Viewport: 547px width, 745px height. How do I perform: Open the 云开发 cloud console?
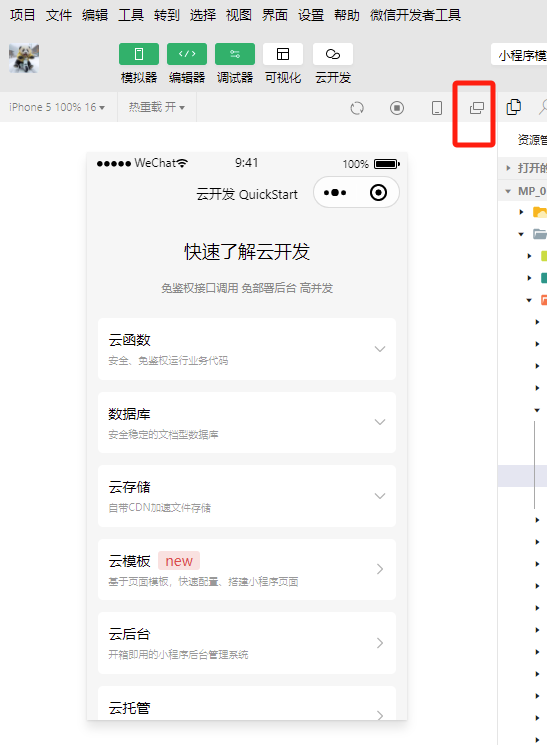click(333, 54)
